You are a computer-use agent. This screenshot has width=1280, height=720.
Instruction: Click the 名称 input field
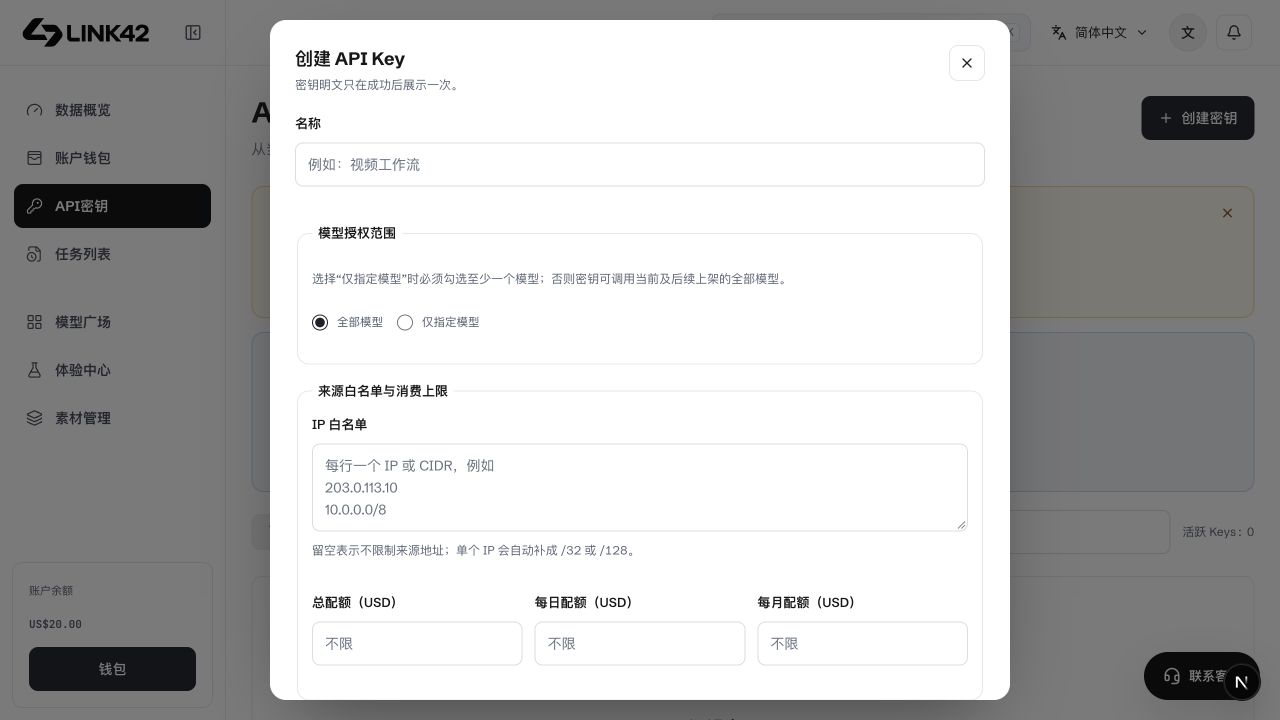640,164
